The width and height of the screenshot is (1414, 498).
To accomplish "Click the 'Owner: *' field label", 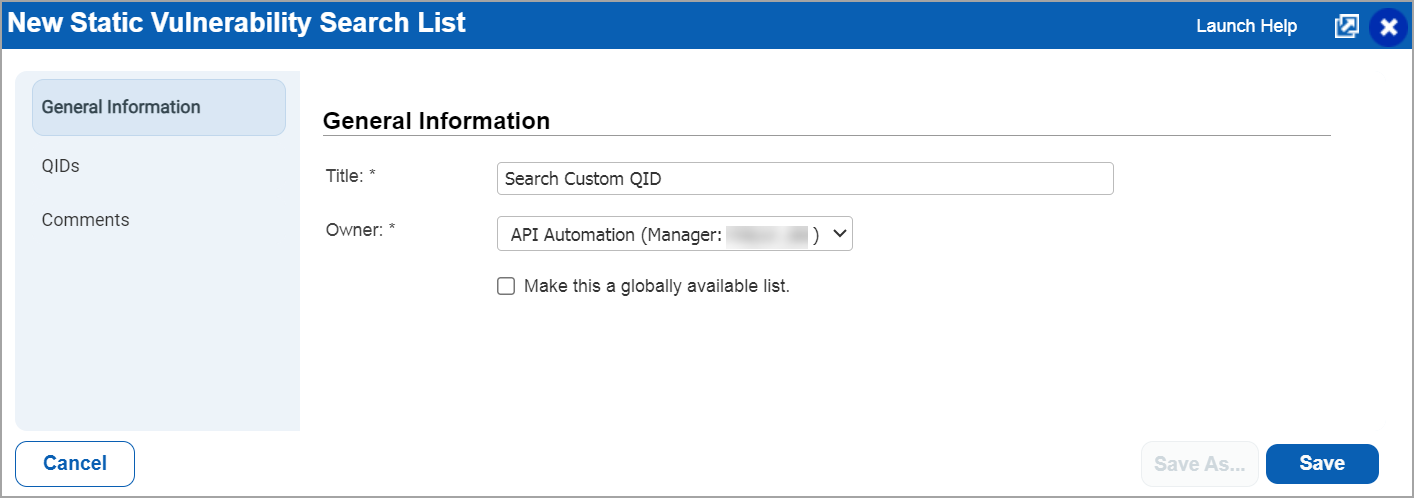I will point(360,229).
